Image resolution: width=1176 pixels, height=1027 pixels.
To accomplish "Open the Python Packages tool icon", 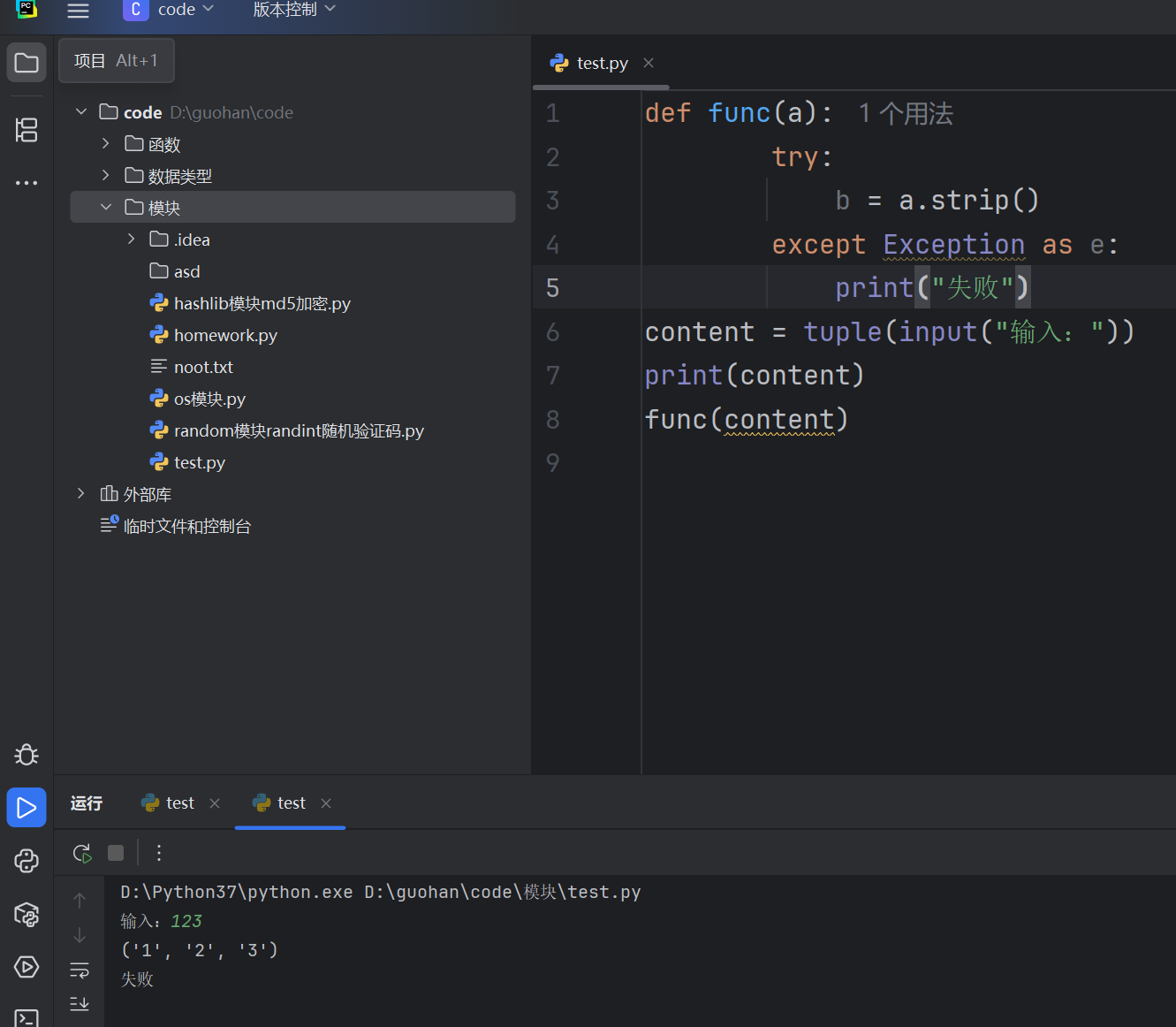I will pyautogui.click(x=27, y=914).
